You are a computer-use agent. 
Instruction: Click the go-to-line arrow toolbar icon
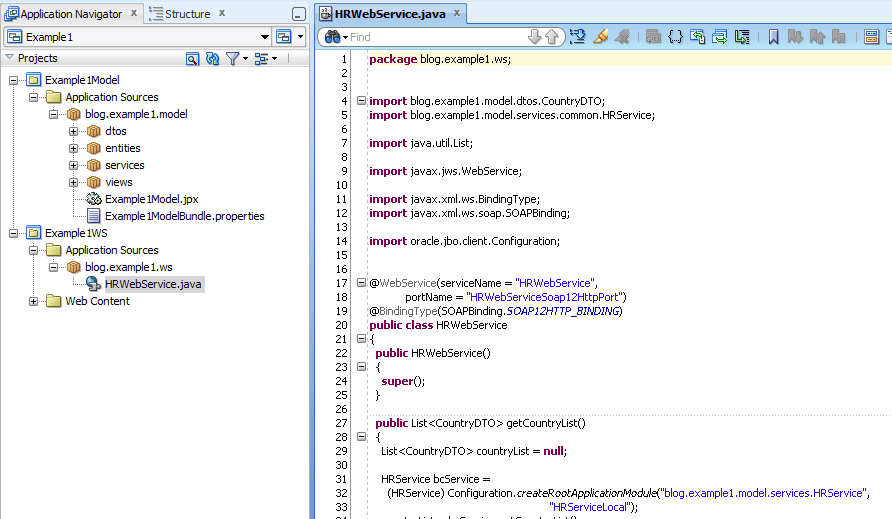point(577,37)
